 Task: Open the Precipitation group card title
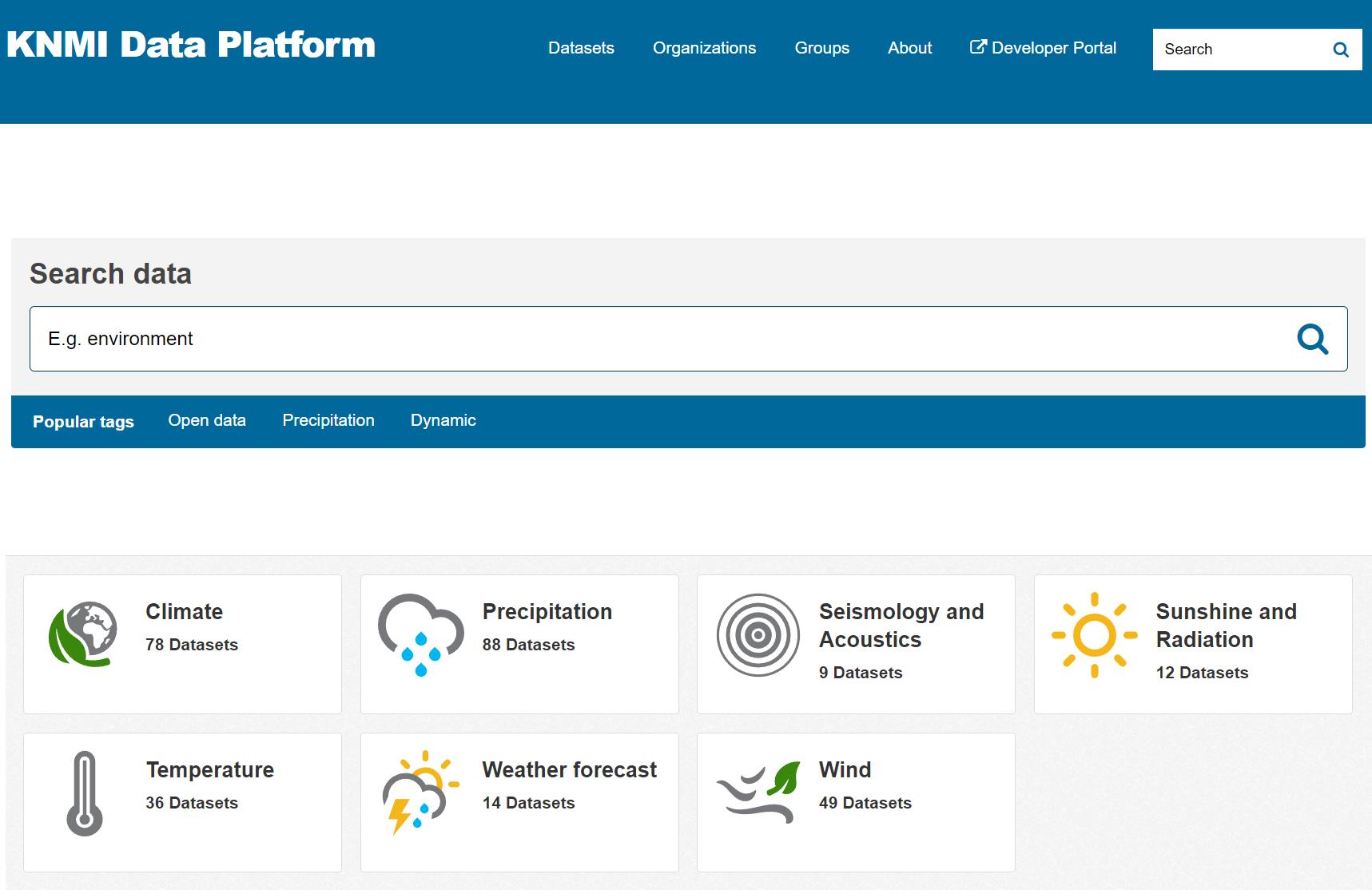pyautogui.click(x=547, y=612)
